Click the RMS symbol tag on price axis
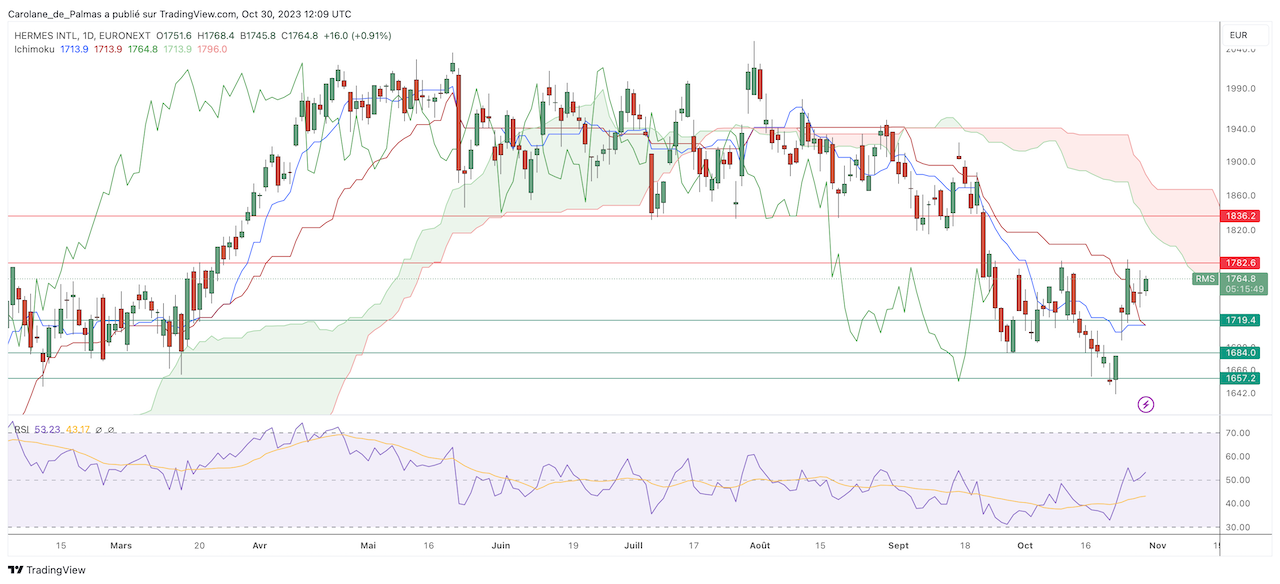1280x584 pixels. (x=1205, y=279)
